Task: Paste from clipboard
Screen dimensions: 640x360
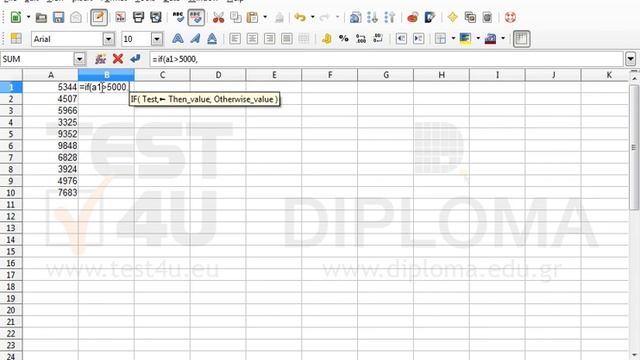Action: tap(253, 18)
